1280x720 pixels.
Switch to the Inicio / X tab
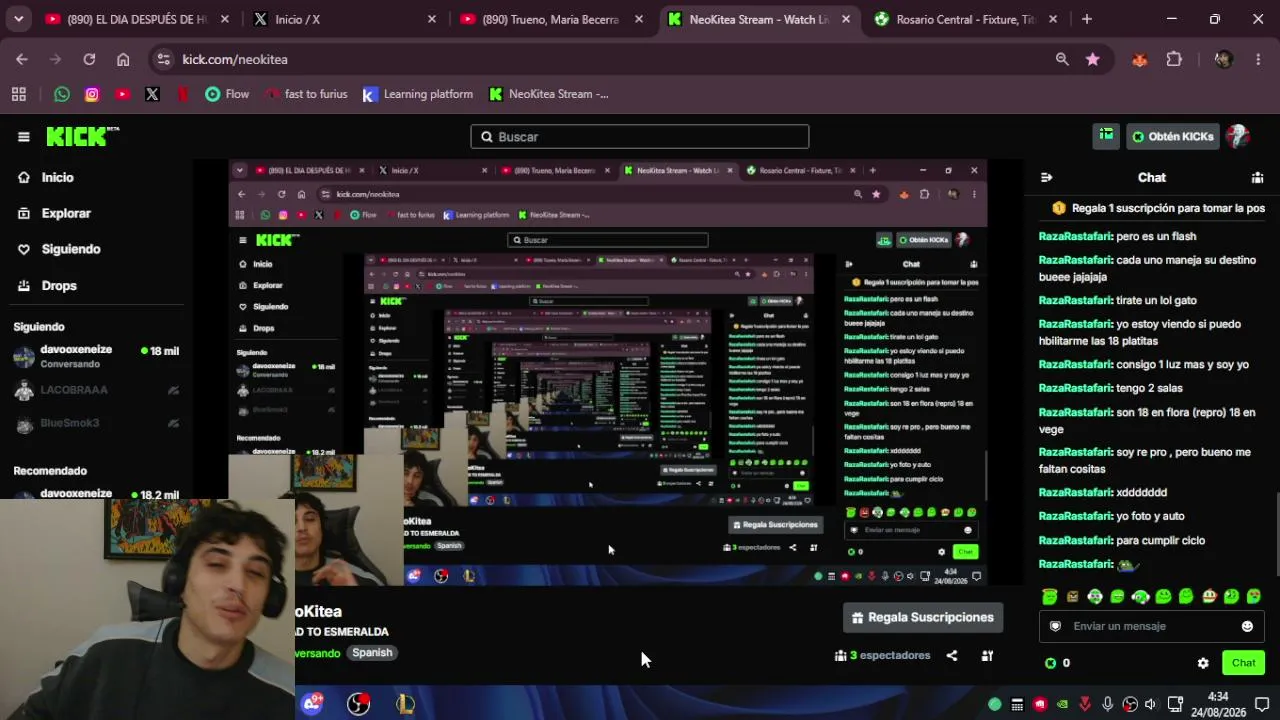click(344, 19)
